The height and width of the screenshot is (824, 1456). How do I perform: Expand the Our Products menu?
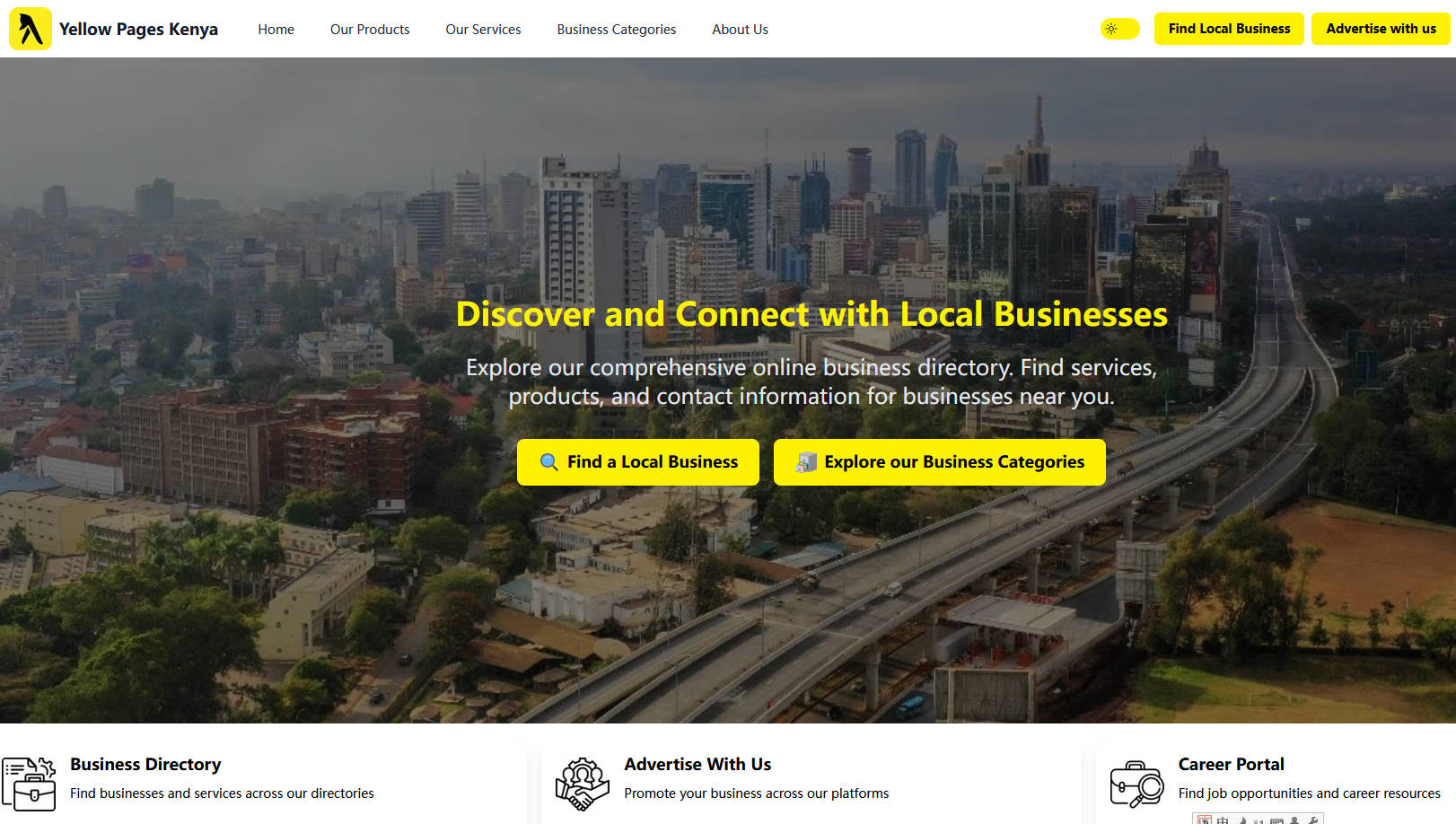pyautogui.click(x=370, y=29)
